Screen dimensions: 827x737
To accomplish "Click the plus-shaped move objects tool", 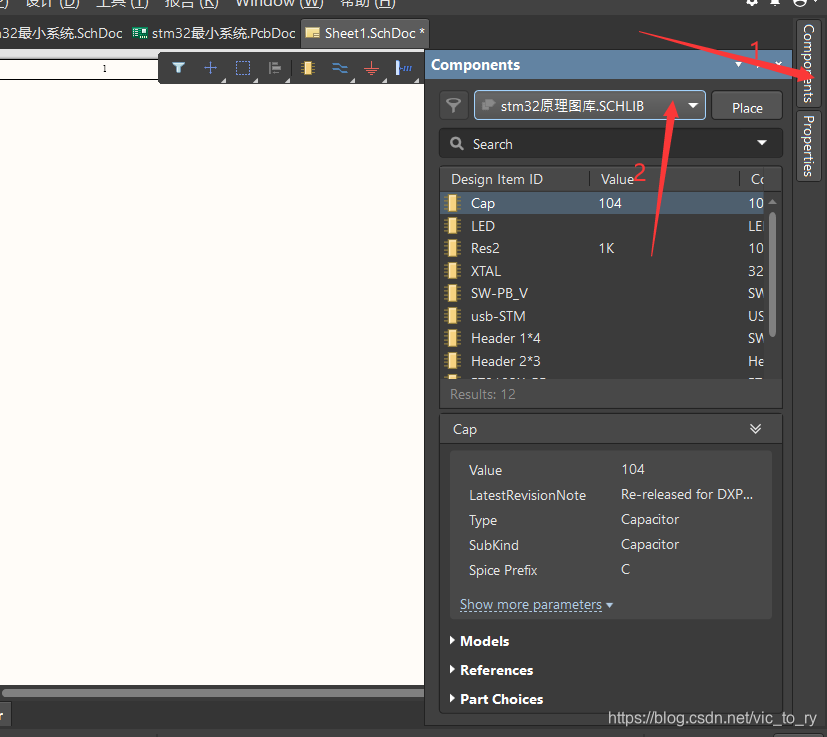I will pos(210,68).
